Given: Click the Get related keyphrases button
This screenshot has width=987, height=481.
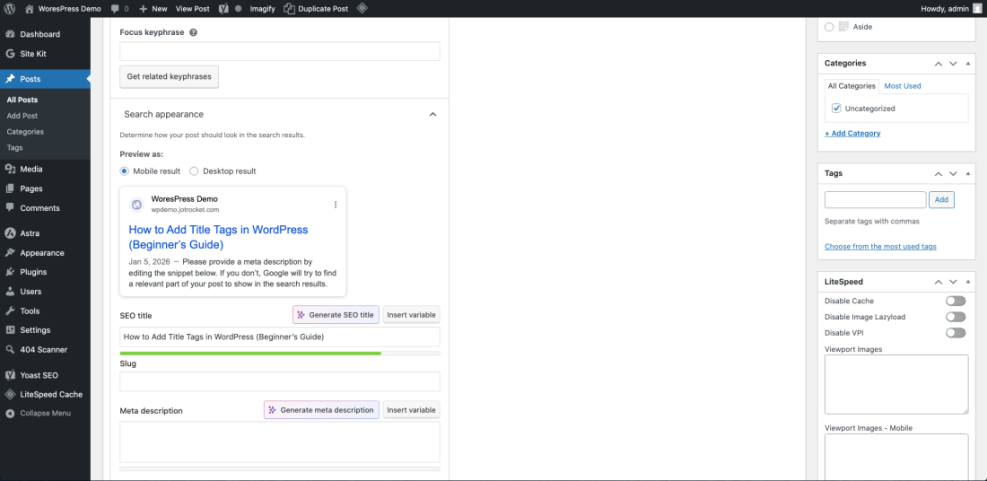Looking at the screenshot, I should (169, 77).
